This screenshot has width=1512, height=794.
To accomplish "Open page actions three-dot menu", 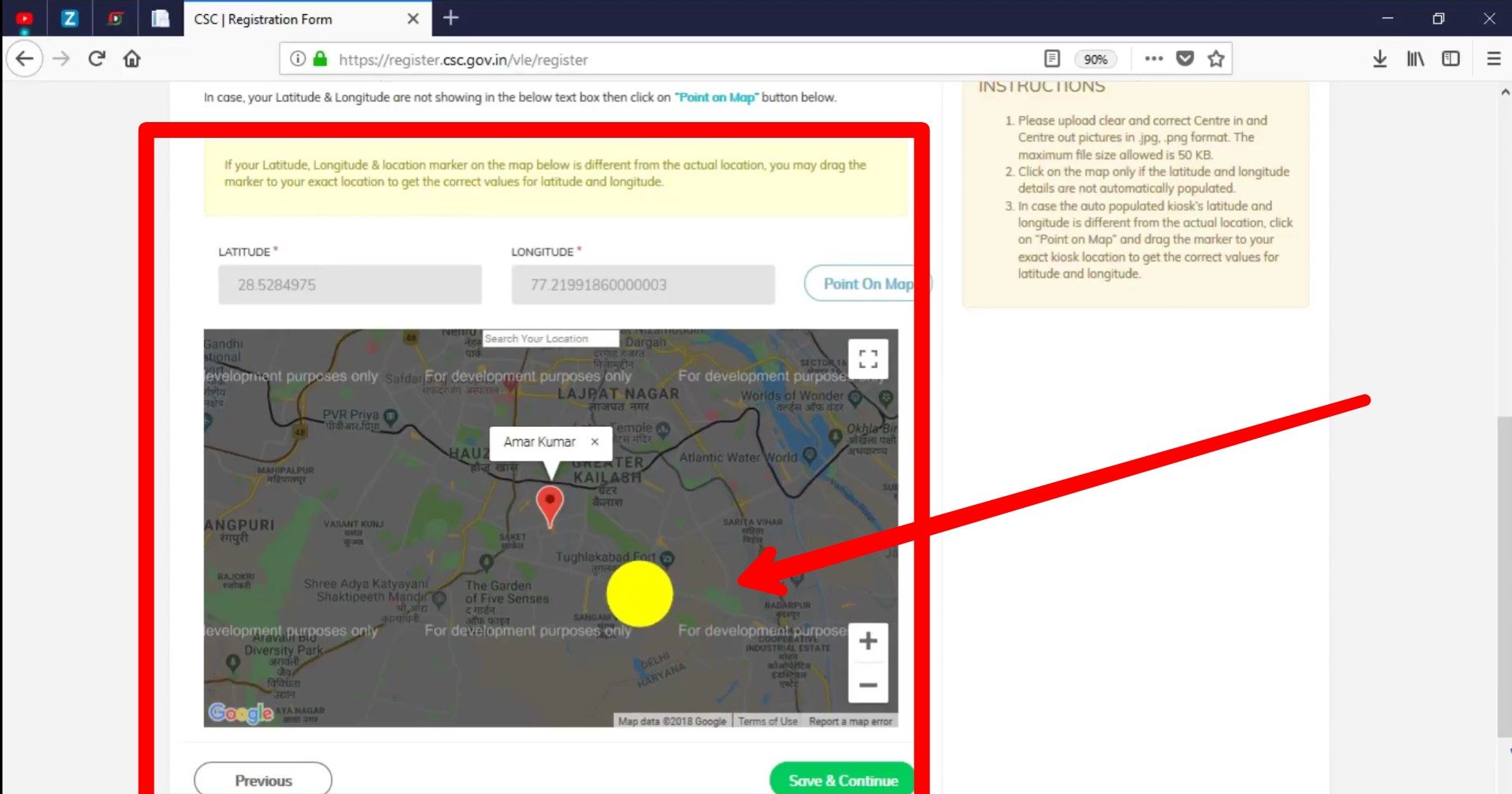I will [1154, 59].
